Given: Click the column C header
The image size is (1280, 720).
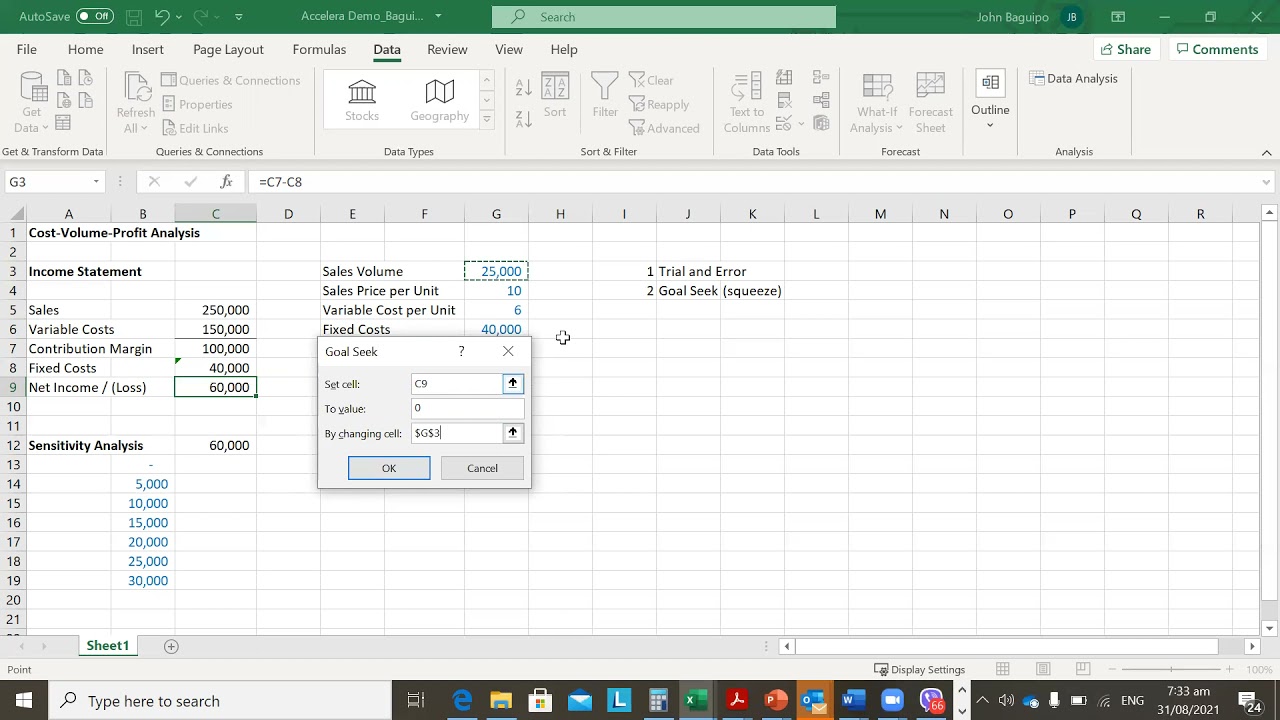Looking at the screenshot, I should [215, 214].
